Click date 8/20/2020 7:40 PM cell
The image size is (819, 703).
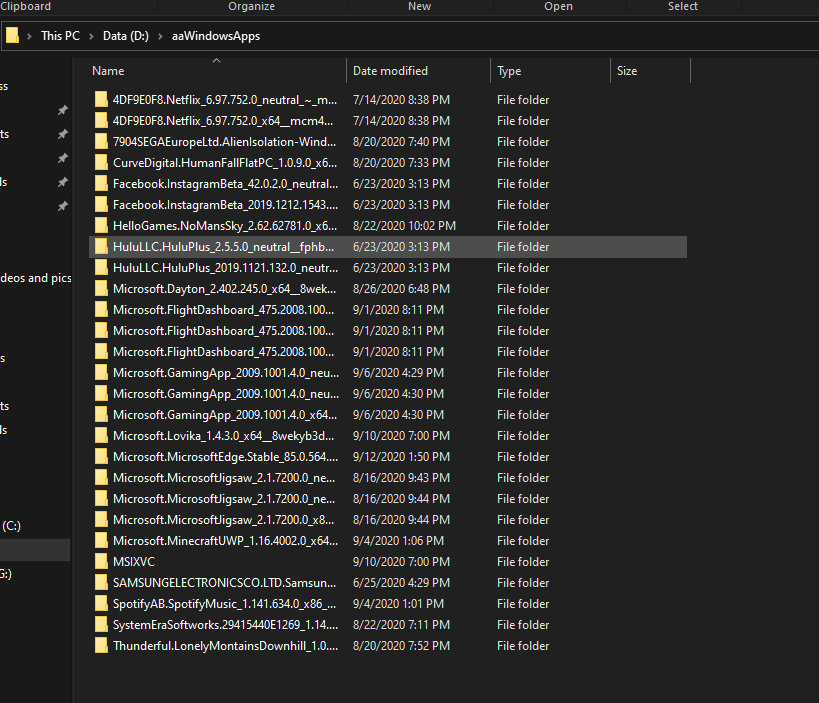pos(401,142)
